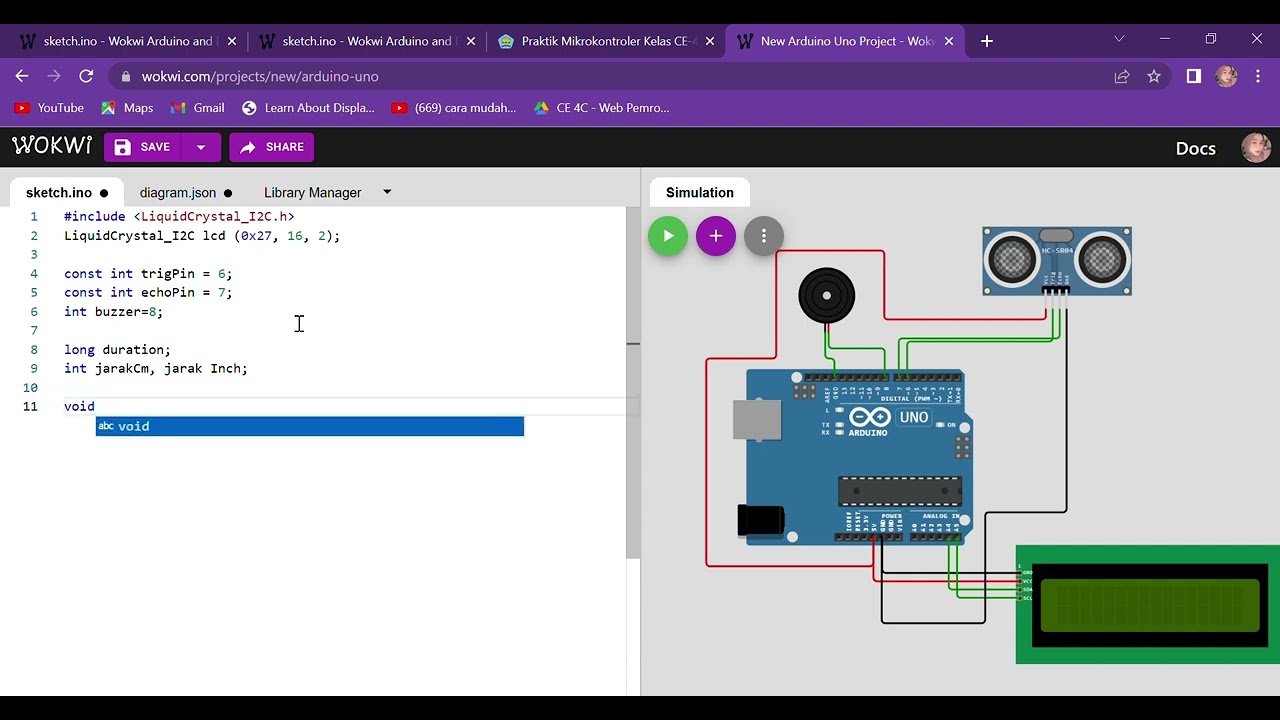
Task: Open the YouTube bookmark
Action: pos(49,108)
